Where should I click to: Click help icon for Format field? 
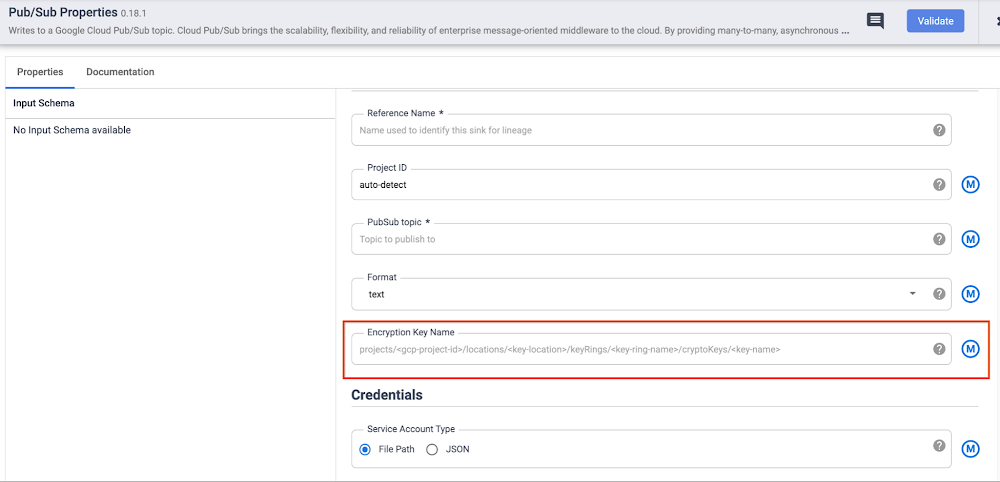(939, 294)
